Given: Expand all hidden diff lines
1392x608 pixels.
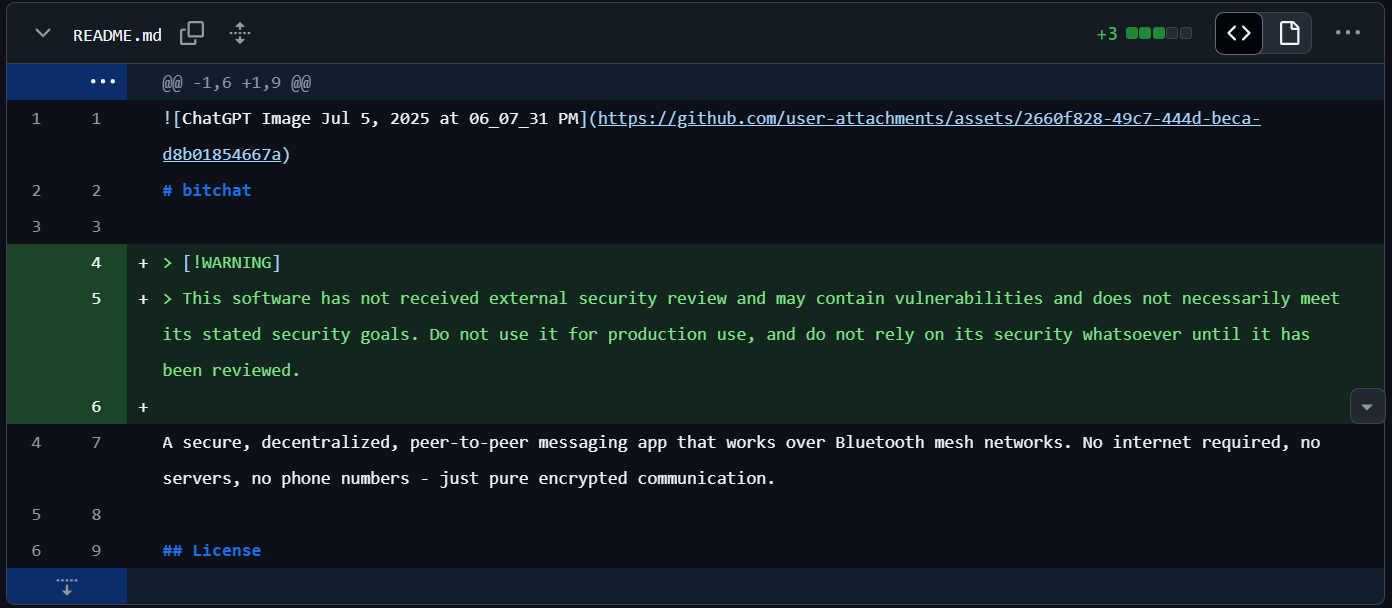Looking at the screenshot, I should [x=239, y=33].
